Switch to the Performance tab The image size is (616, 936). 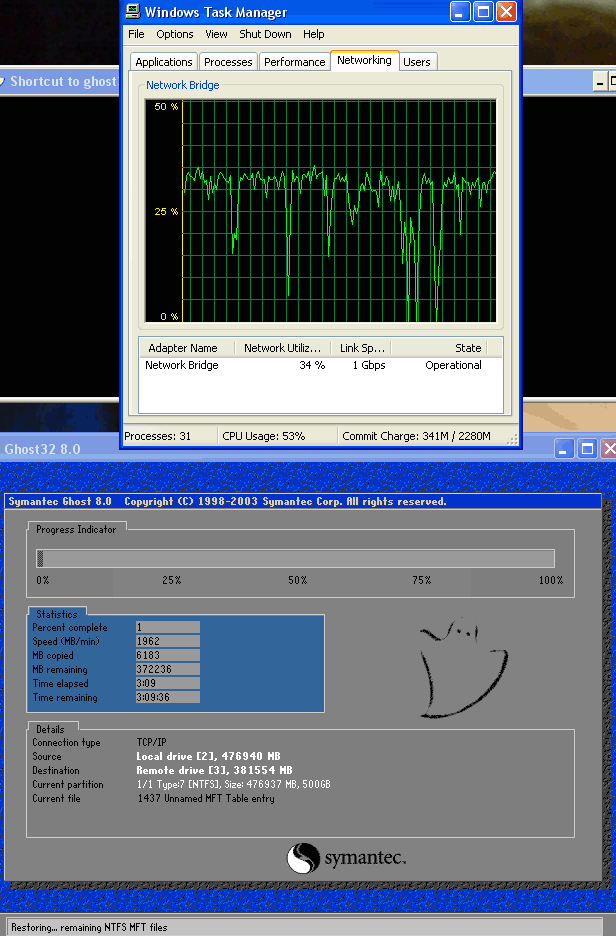pyautogui.click(x=294, y=62)
